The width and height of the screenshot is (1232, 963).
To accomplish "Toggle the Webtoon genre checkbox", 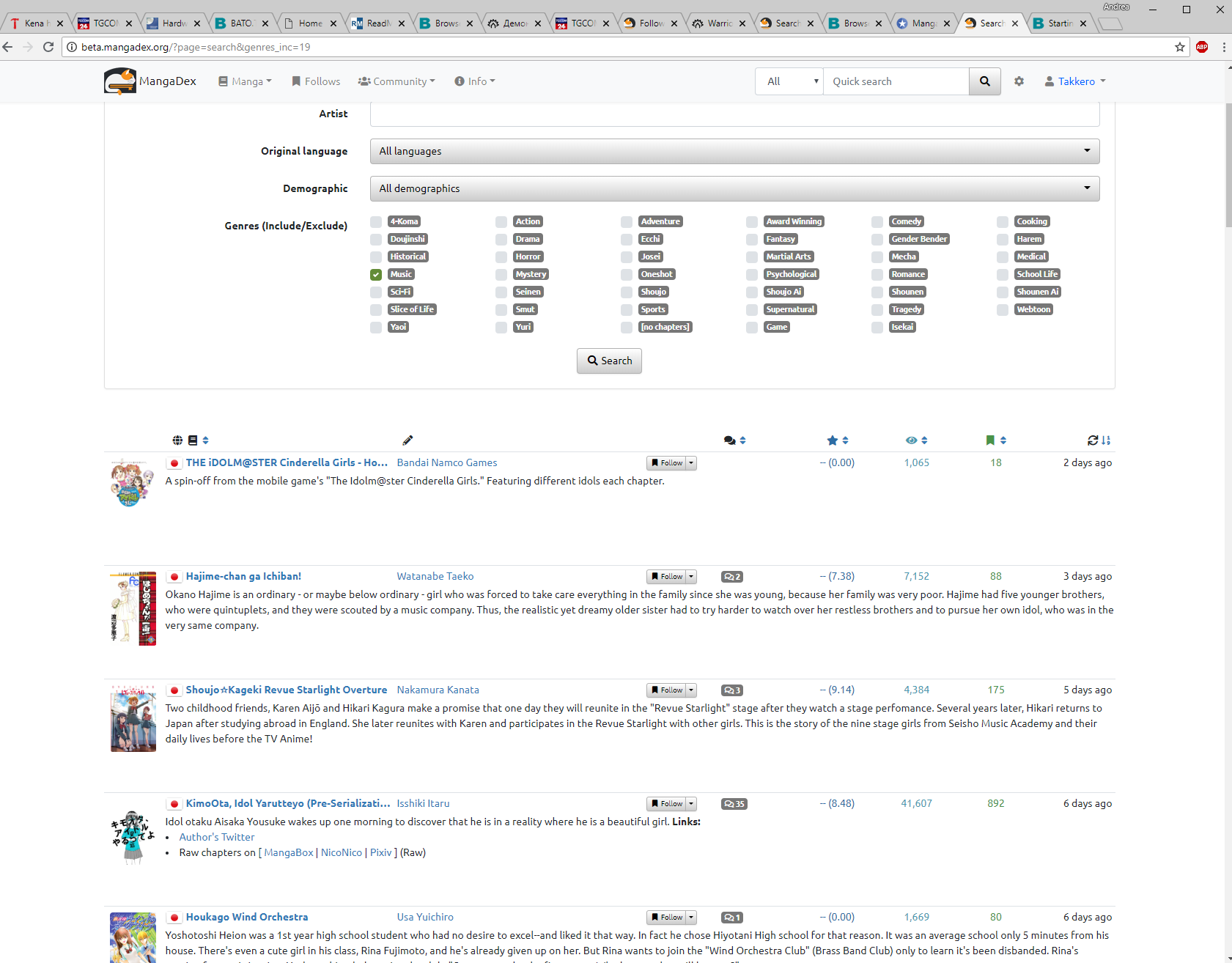I will pos(1003,310).
